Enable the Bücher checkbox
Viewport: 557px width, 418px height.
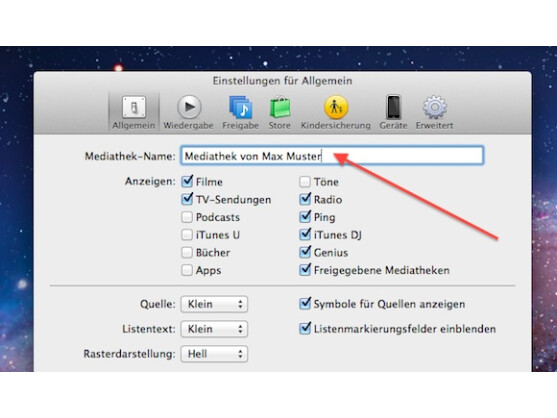pos(187,253)
